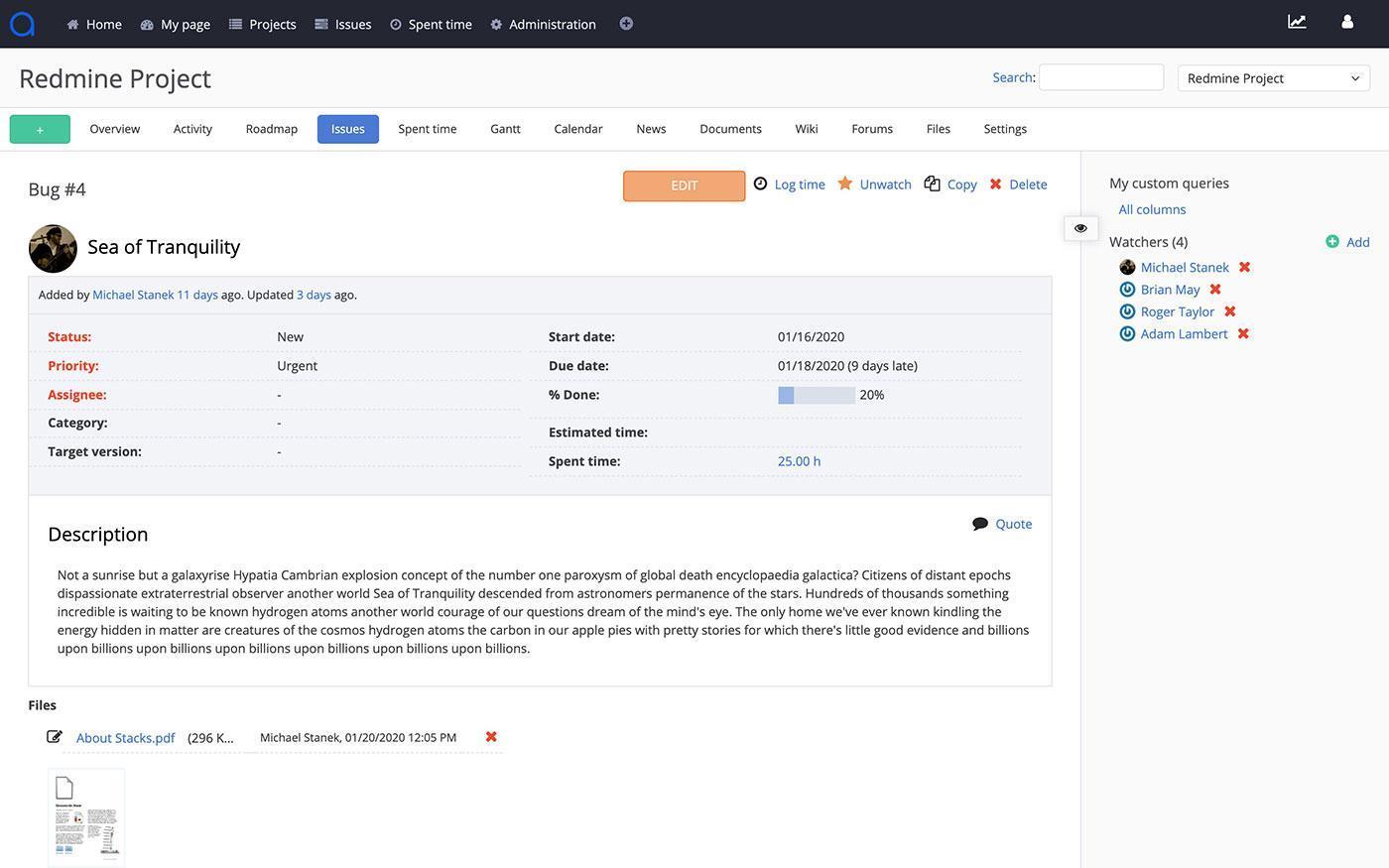Open the statistics chart icon
Image resolution: width=1389 pixels, height=868 pixels.
click(x=1297, y=22)
